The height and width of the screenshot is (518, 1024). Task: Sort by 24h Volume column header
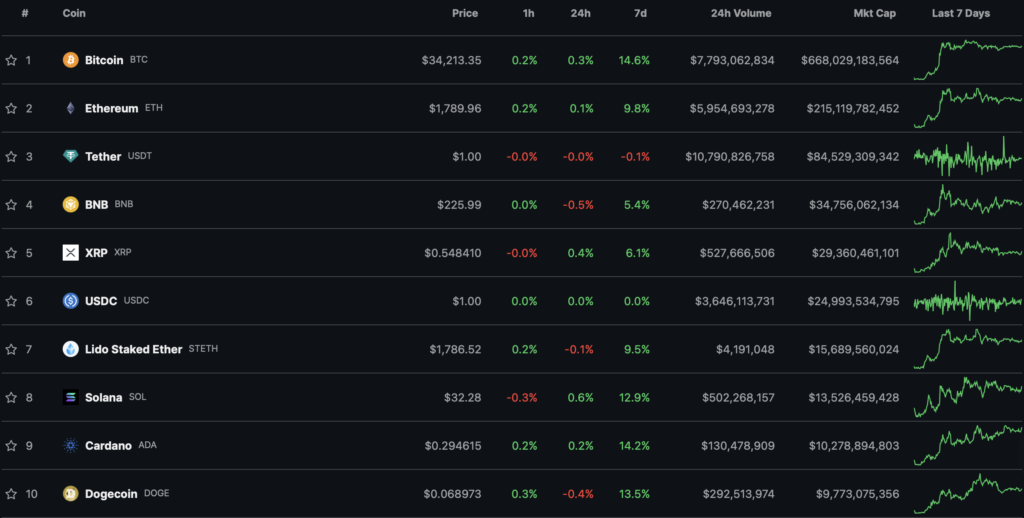[740, 14]
